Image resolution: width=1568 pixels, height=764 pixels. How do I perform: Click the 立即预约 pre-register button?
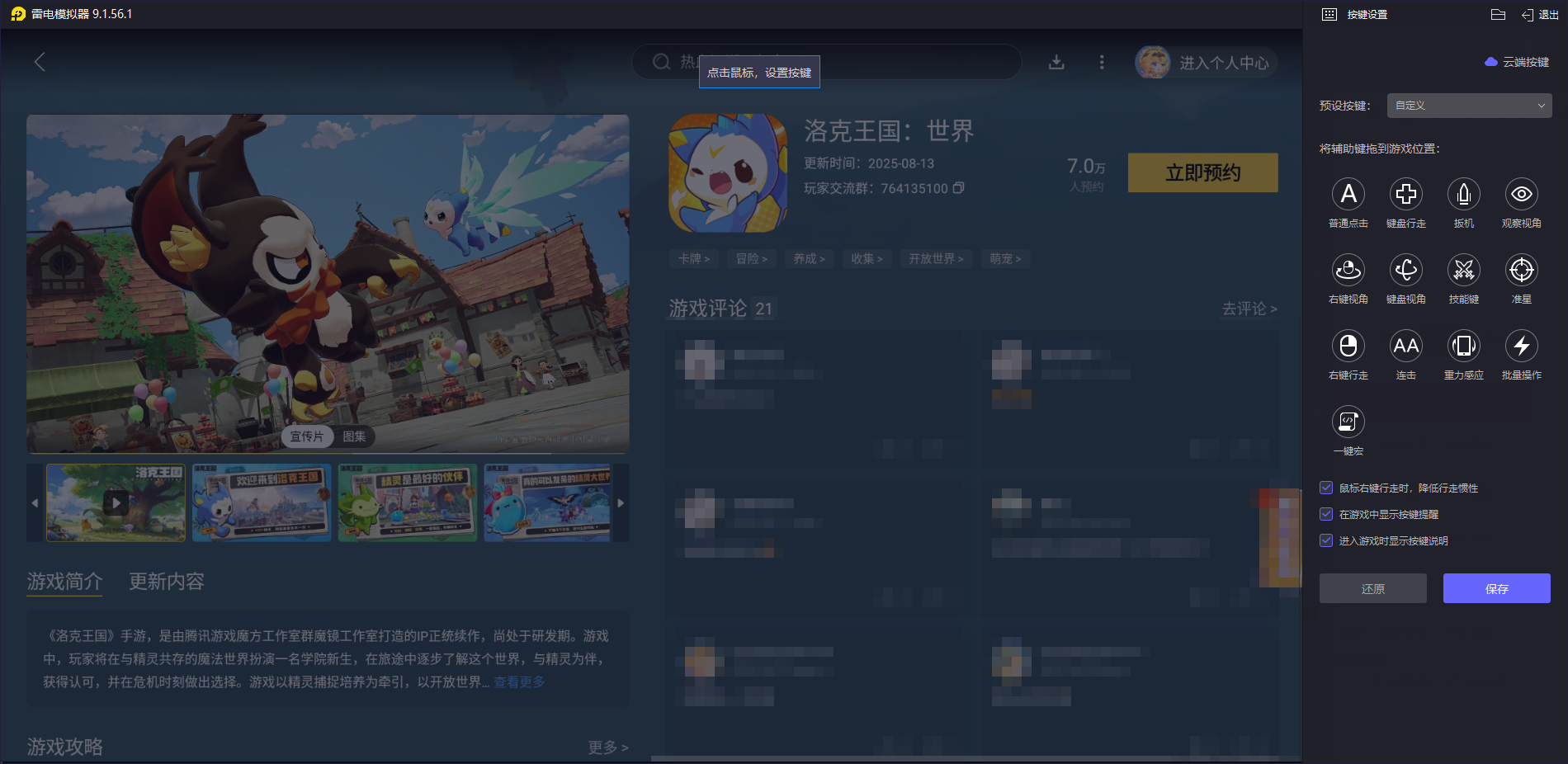point(1202,172)
